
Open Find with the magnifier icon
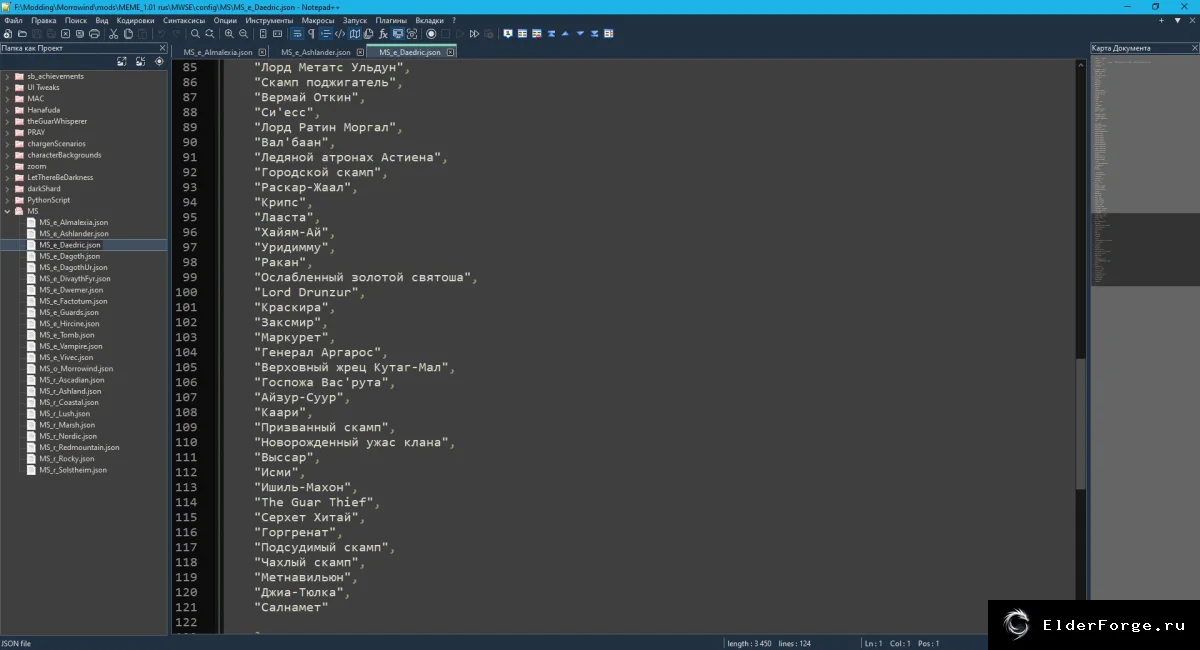195,34
